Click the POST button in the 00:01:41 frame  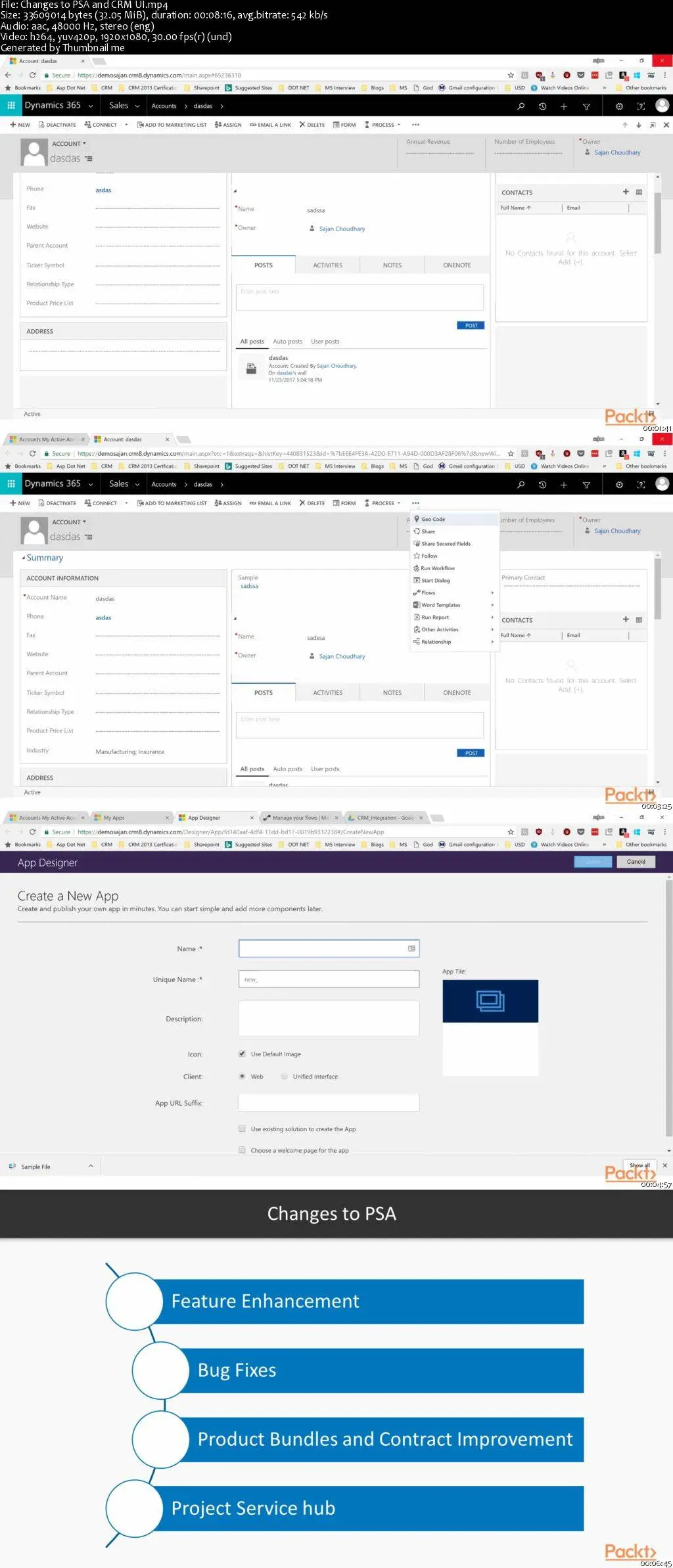pos(471,325)
